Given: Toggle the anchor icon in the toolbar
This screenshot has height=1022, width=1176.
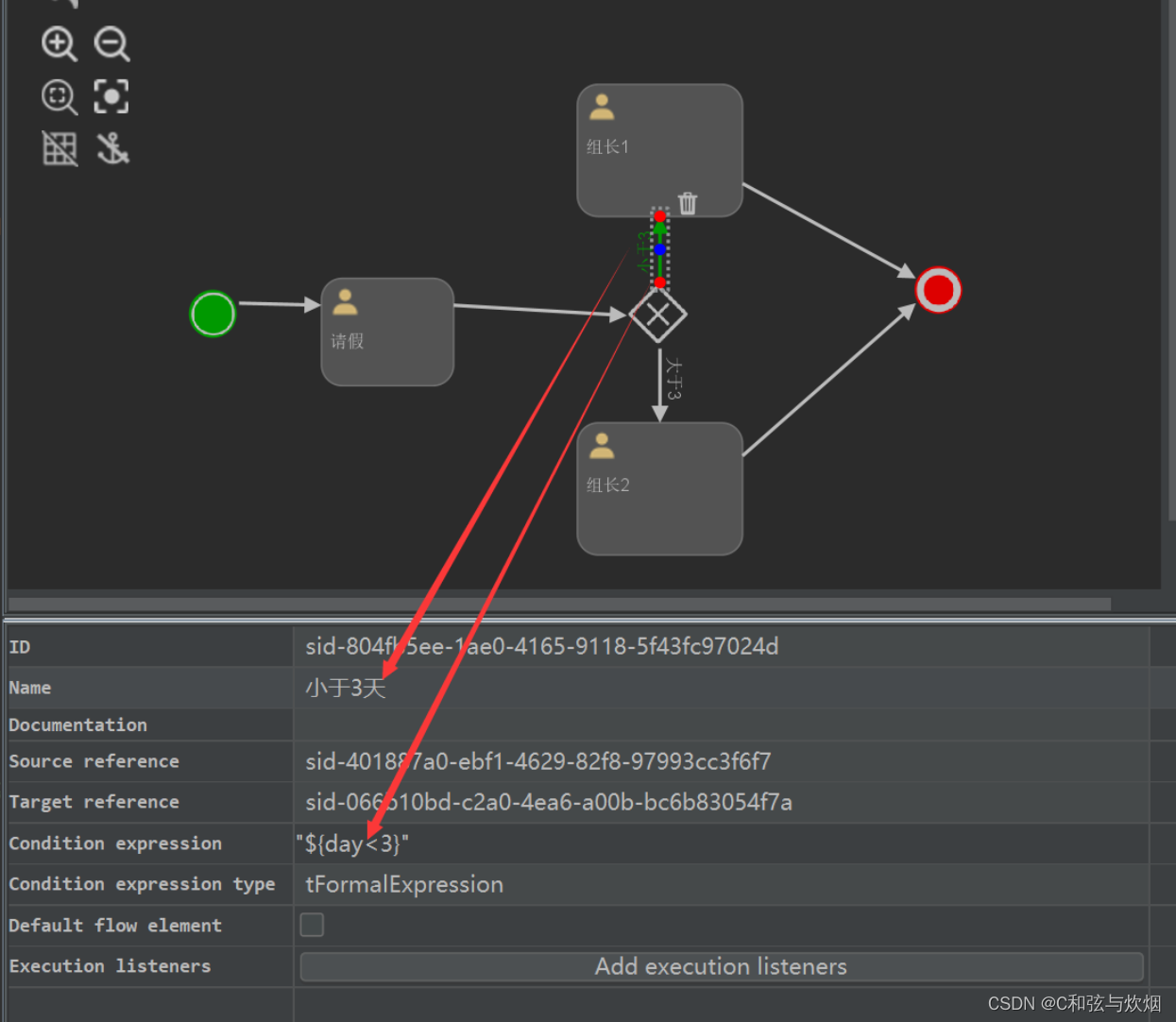Looking at the screenshot, I should point(111,148).
